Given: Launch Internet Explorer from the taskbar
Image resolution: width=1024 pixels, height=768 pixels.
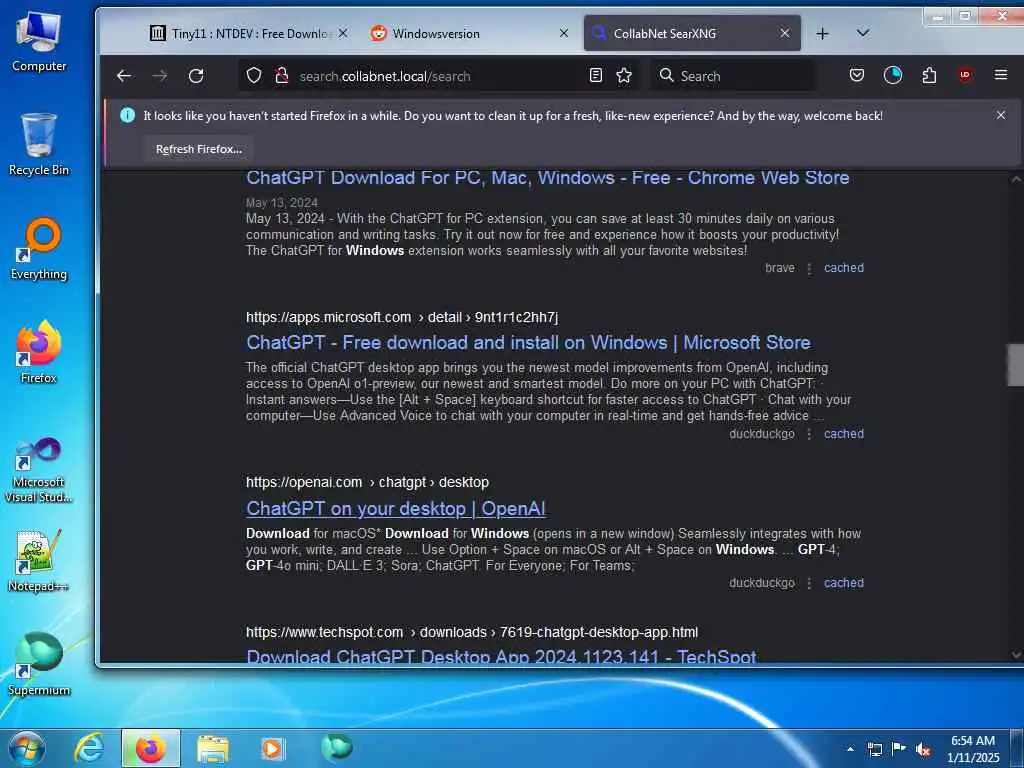Looking at the screenshot, I should pyautogui.click(x=89, y=748).
